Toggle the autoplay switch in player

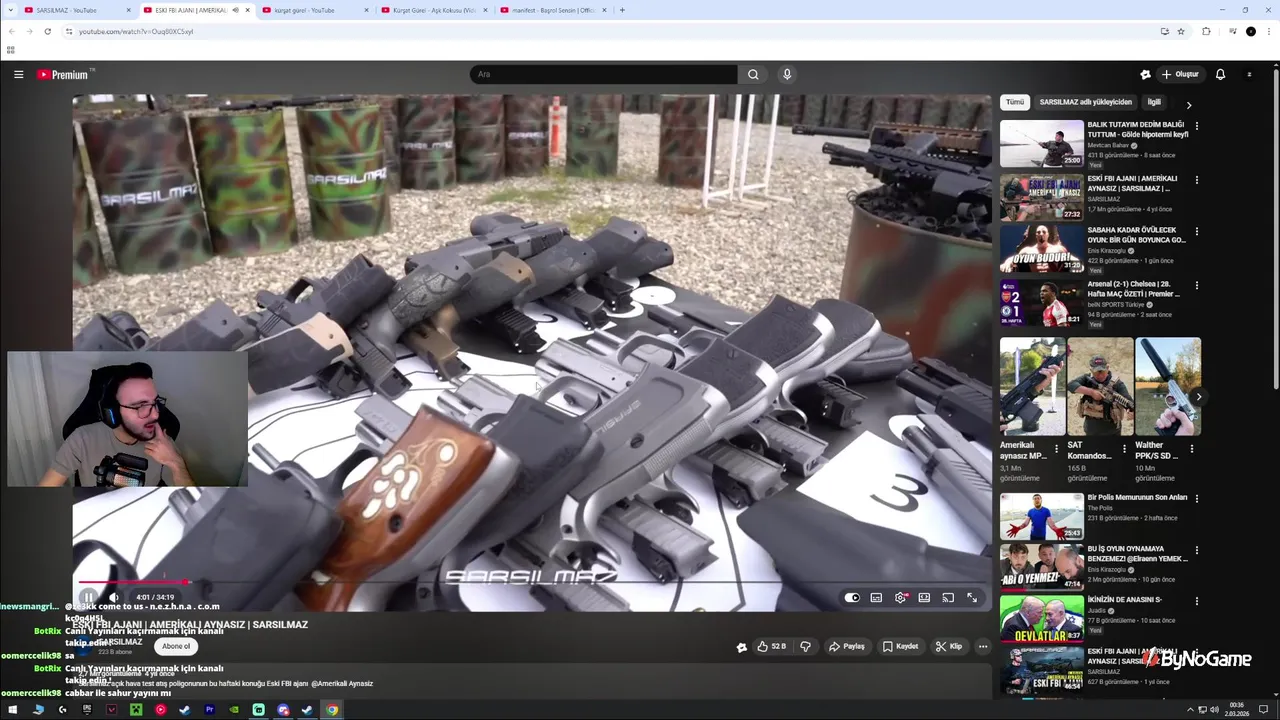tap(852, 597)
